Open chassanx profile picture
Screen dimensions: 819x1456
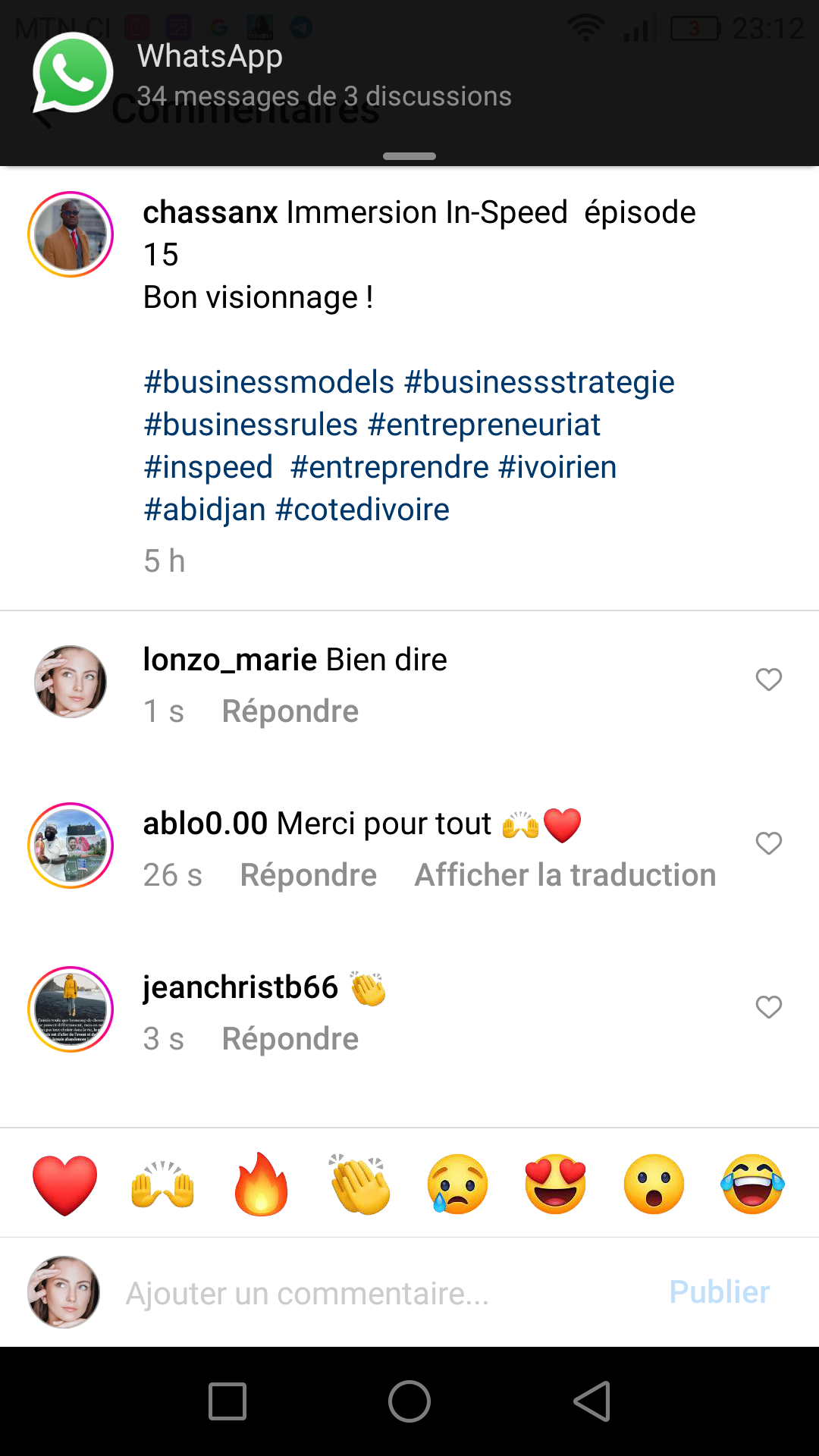71,234
